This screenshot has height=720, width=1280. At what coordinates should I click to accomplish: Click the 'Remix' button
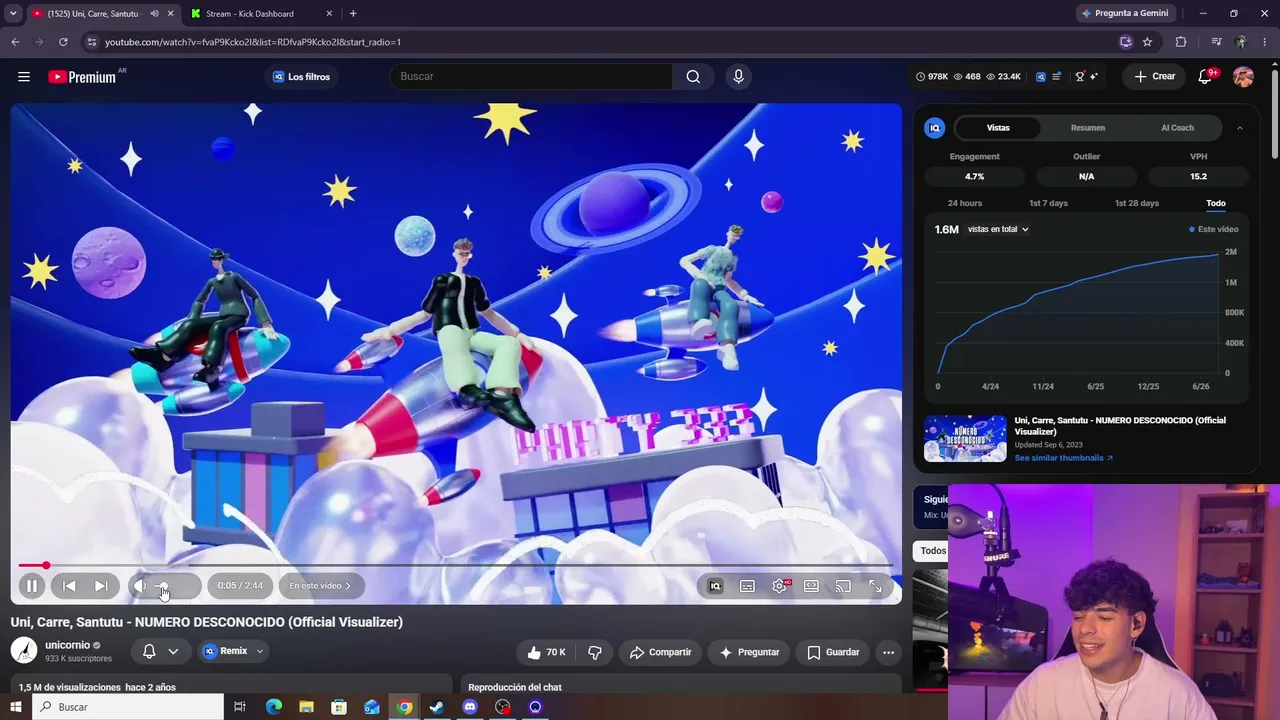tap(225, 651)
